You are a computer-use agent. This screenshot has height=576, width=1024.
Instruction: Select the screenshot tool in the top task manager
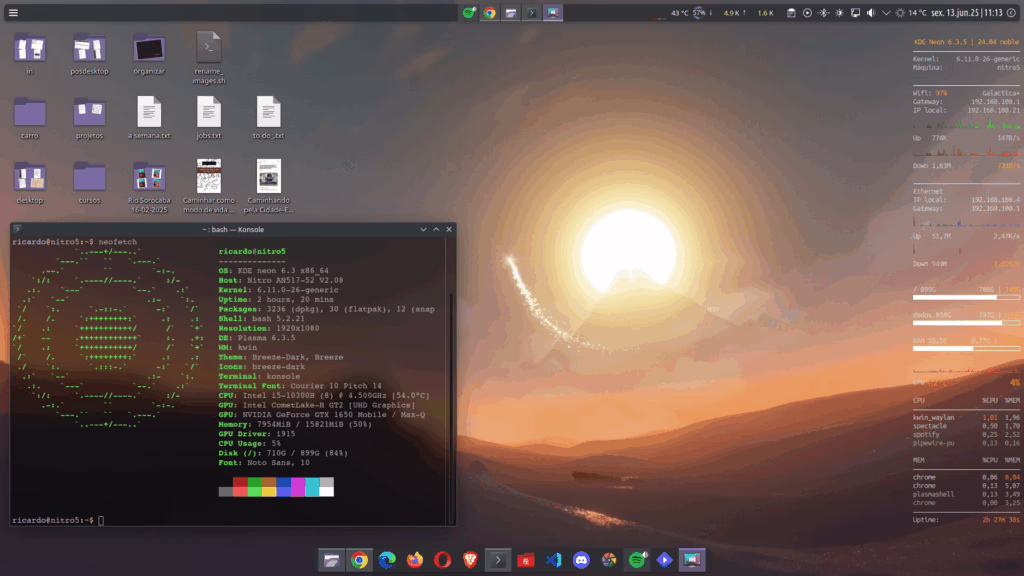(552, 12)
